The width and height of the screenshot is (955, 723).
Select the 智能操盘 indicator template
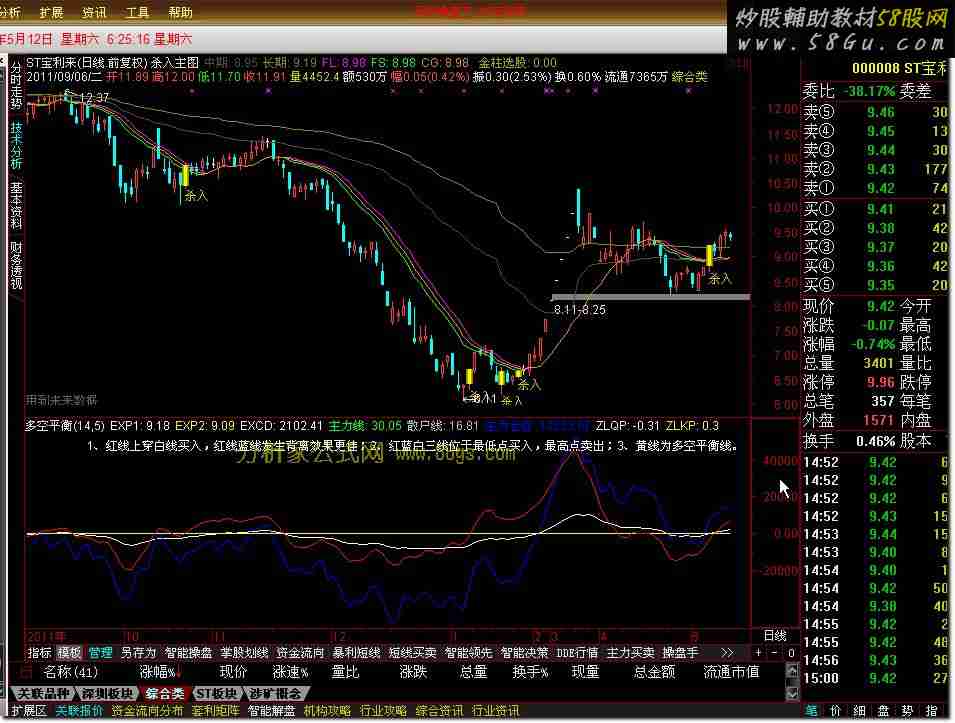188,652
